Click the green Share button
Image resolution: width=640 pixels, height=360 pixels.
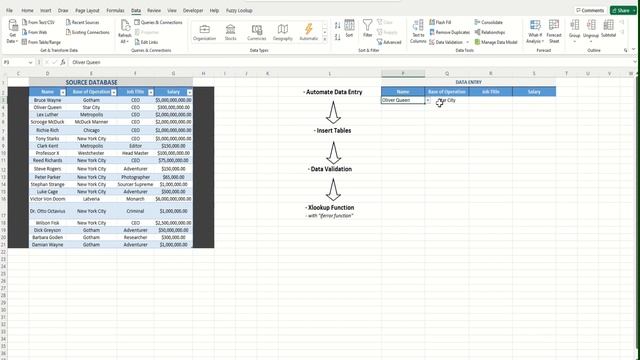623,10
